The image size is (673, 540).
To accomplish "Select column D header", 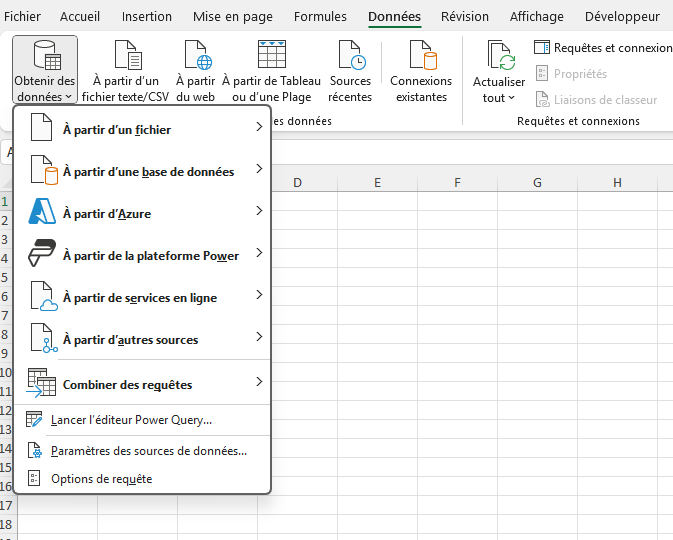I will tap(297, 182).
